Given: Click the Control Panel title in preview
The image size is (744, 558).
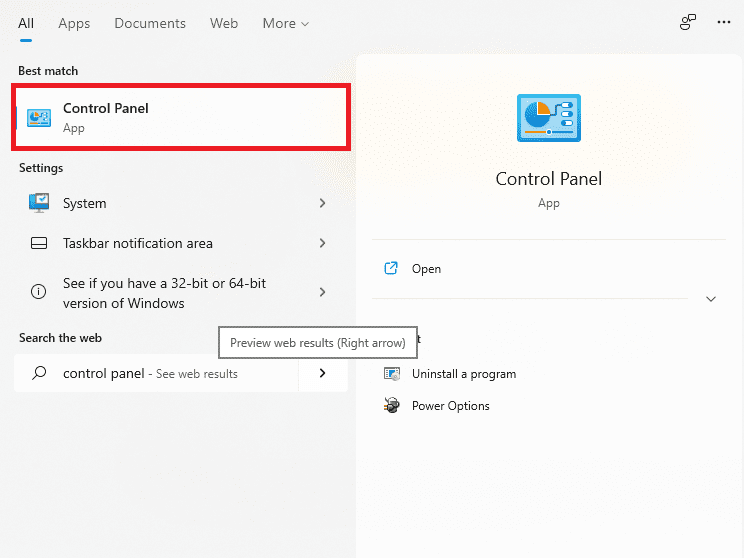Looking at the screenshot, I should (549, 179).
